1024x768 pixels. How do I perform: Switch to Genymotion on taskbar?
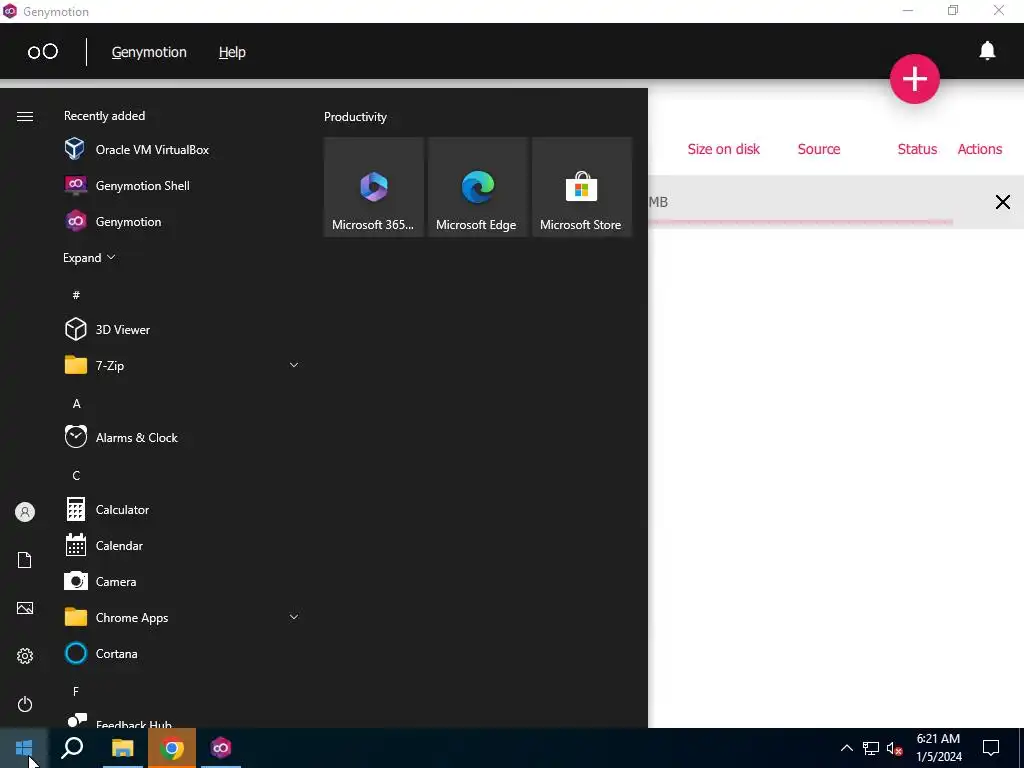click(221, 748)
